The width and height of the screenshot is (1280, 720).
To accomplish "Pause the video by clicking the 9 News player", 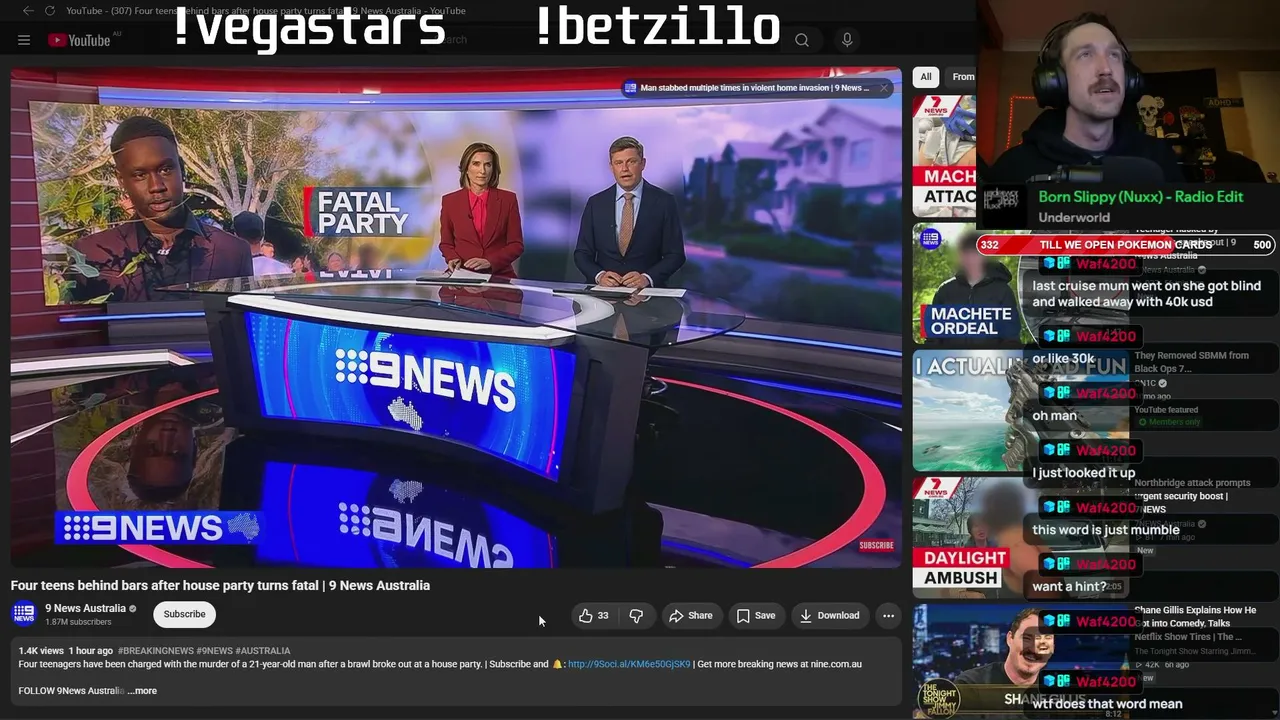I will pyautogui.click(x=456, y=318).
